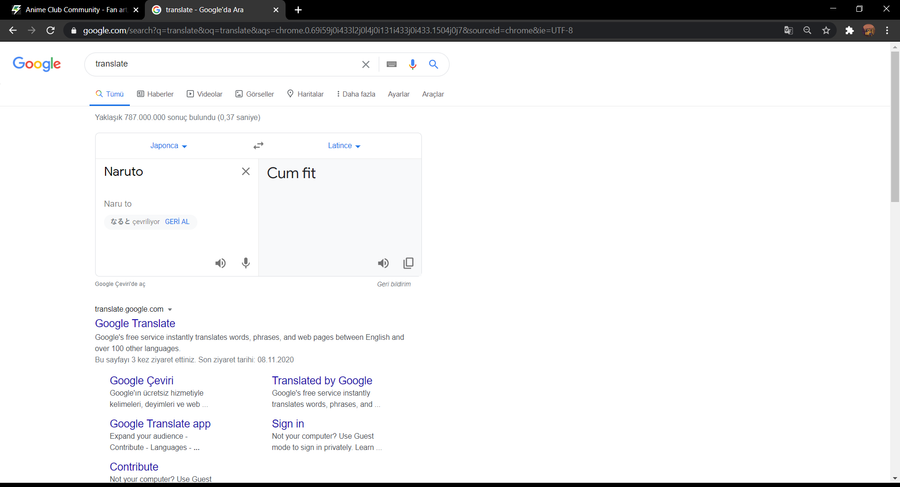
Task: Open the Contribute sitelink
Action: (134, 466)
